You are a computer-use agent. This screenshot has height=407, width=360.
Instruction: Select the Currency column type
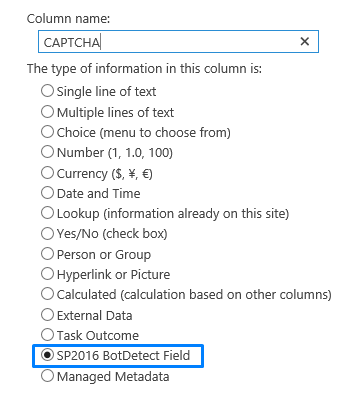47,173
